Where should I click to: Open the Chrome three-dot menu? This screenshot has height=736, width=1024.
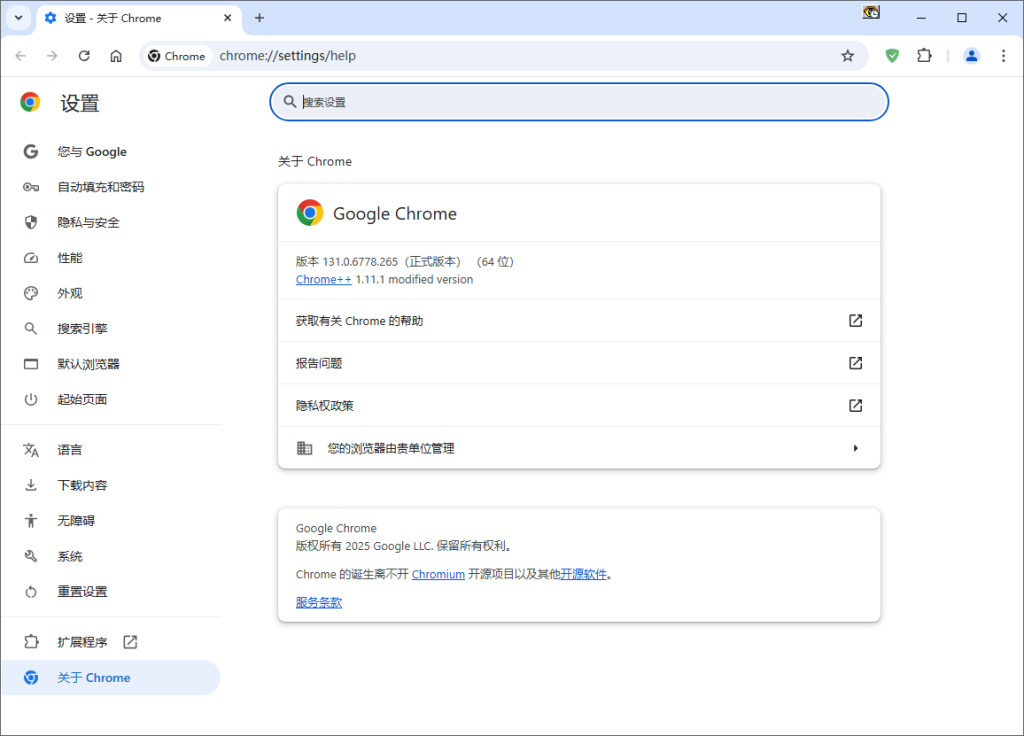pyautogui.click(x=1004, y=56)
